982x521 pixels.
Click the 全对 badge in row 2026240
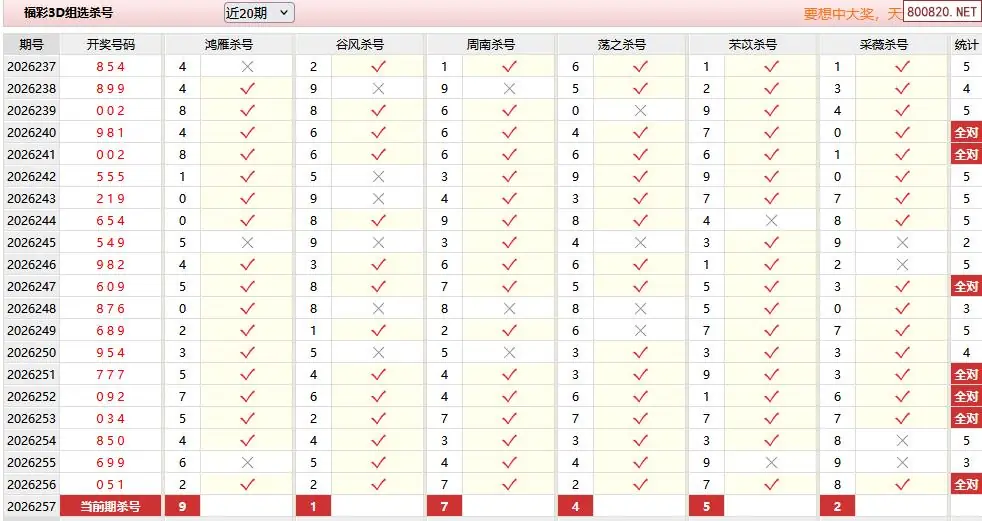(x=966, y=133)
